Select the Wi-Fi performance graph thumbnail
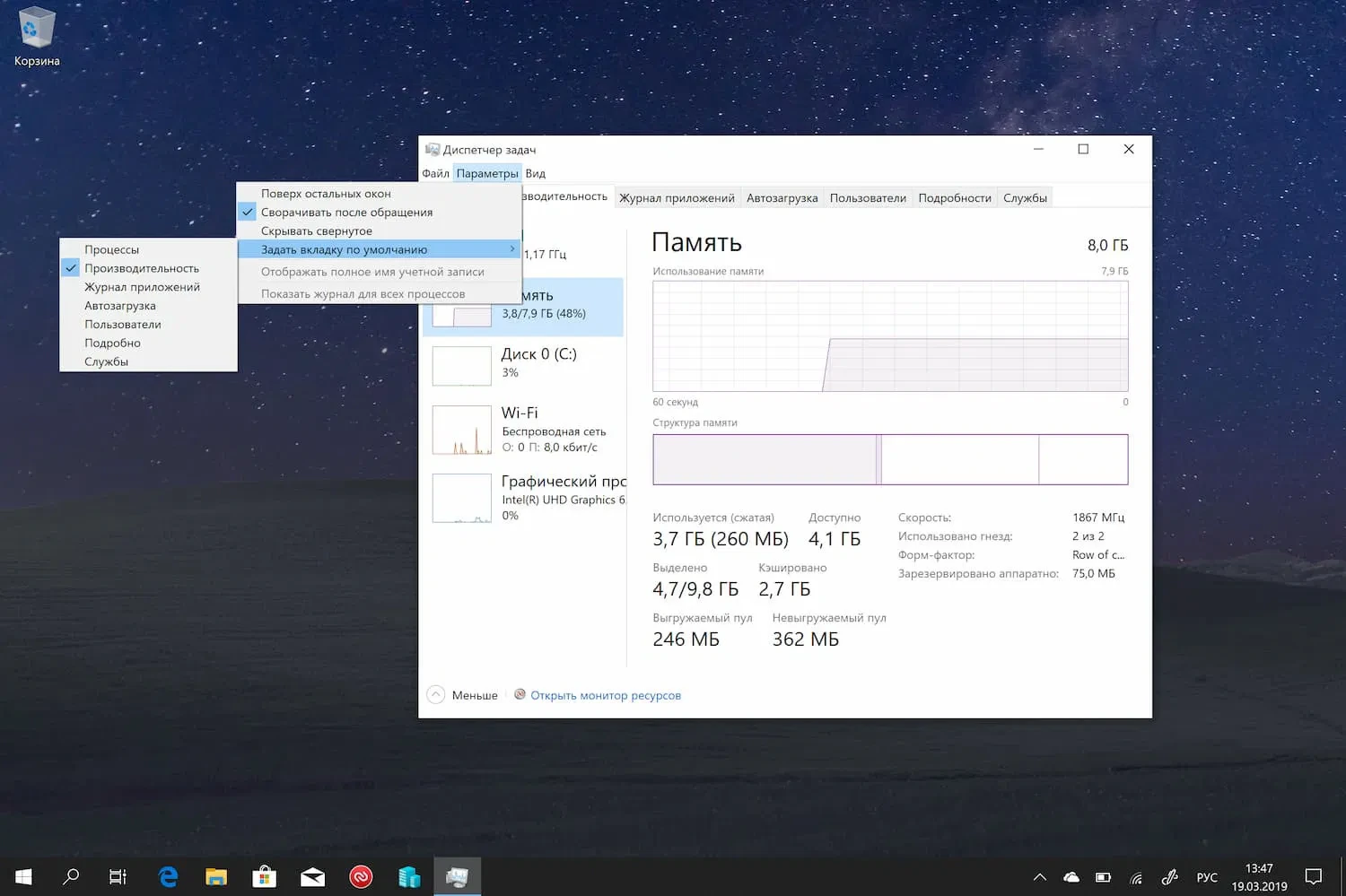The width and height of the screenshot is (1346, 896). 461,431
